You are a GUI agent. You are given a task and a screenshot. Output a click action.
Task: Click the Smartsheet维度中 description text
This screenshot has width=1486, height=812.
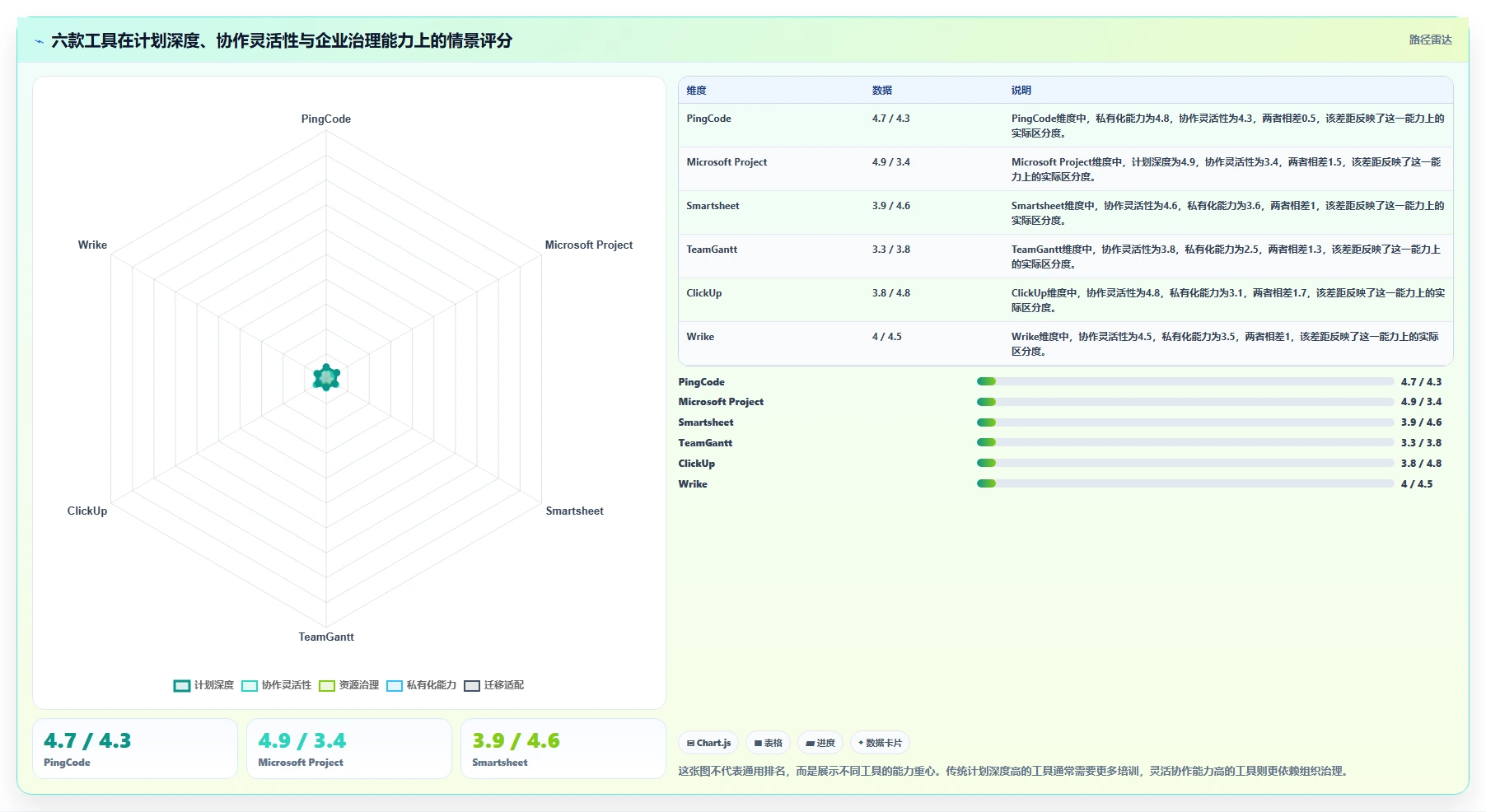click(x=1228, y=213)
